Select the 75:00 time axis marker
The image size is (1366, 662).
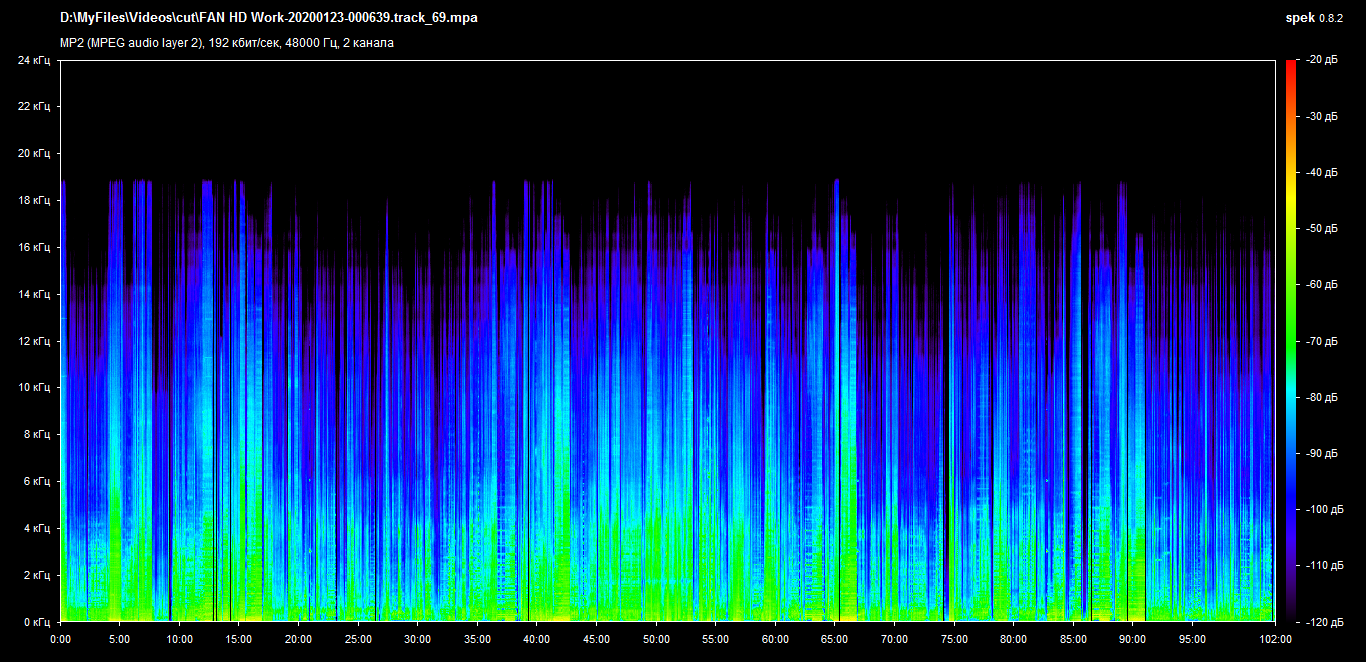[954, 639]
